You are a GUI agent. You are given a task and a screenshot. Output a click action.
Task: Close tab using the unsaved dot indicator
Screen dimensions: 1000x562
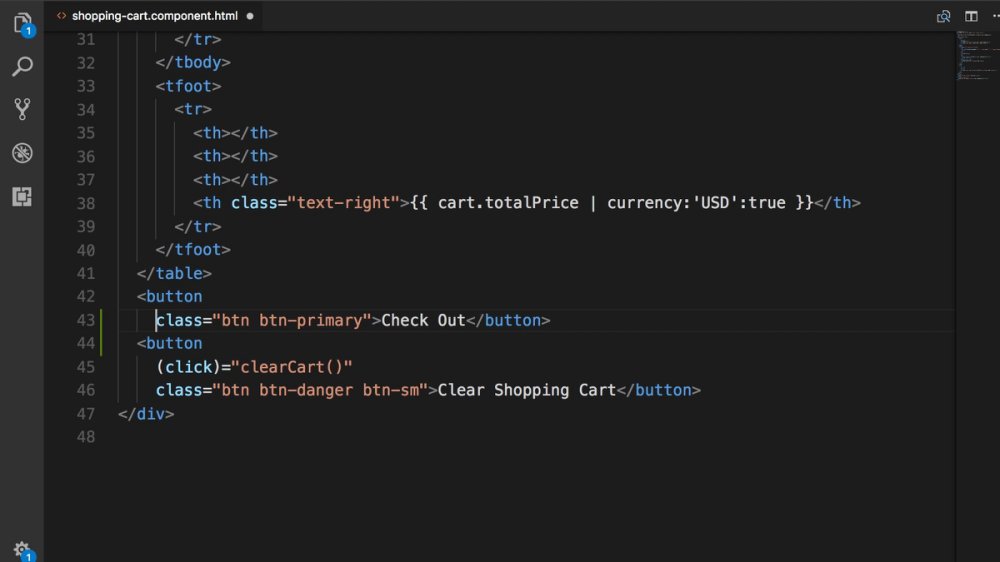pyautogui.click(x=250, y=16)
